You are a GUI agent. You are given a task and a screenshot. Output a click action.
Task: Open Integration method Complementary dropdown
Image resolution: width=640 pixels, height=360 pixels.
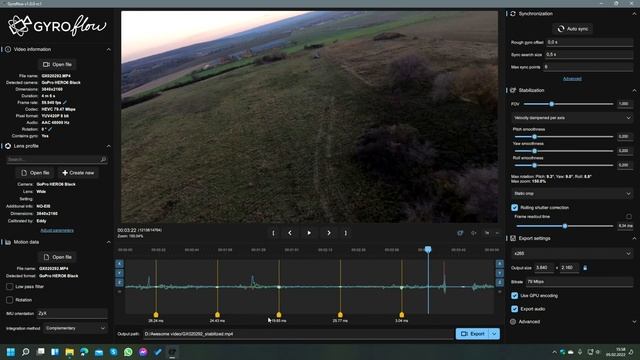click(x=76, y=328)
